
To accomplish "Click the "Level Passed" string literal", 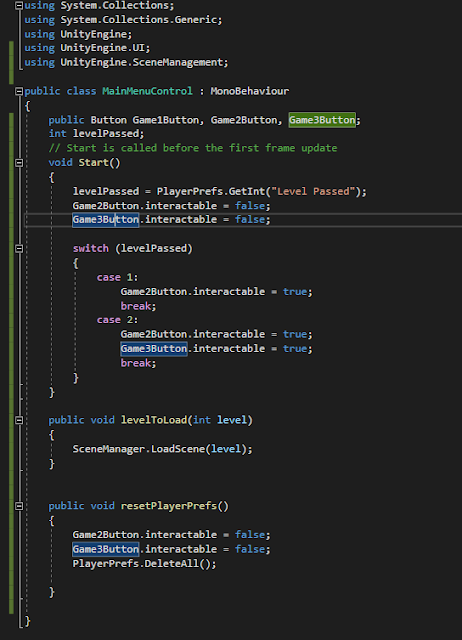I will tap(313, 191).
